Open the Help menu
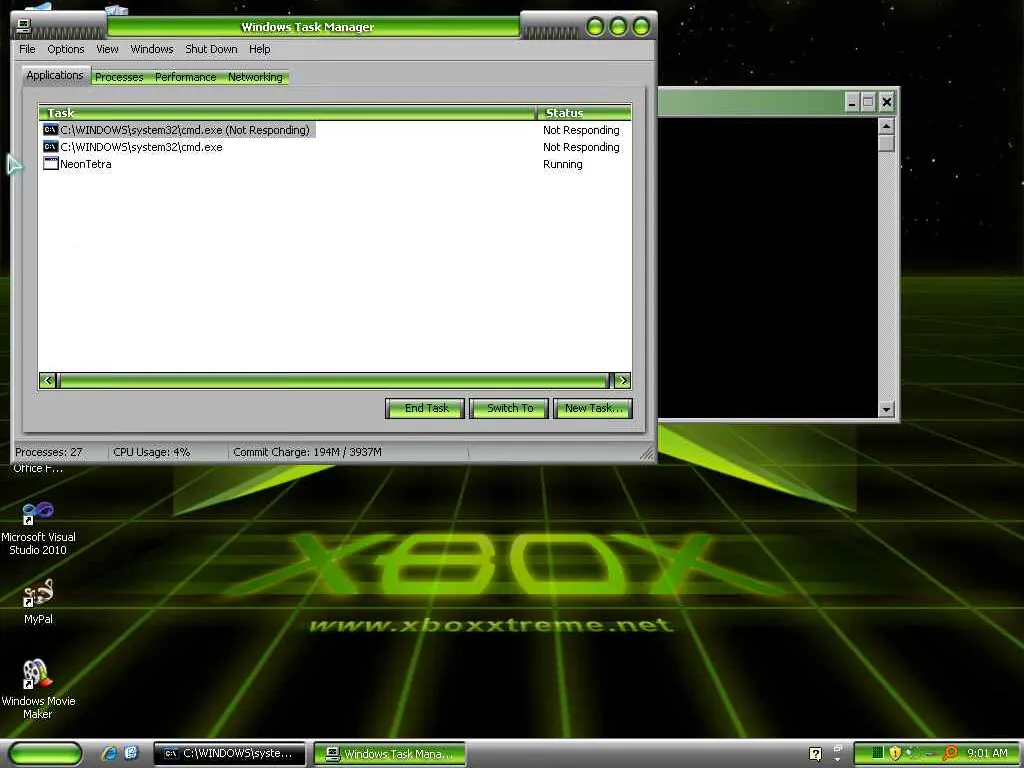 coord(259,49)
